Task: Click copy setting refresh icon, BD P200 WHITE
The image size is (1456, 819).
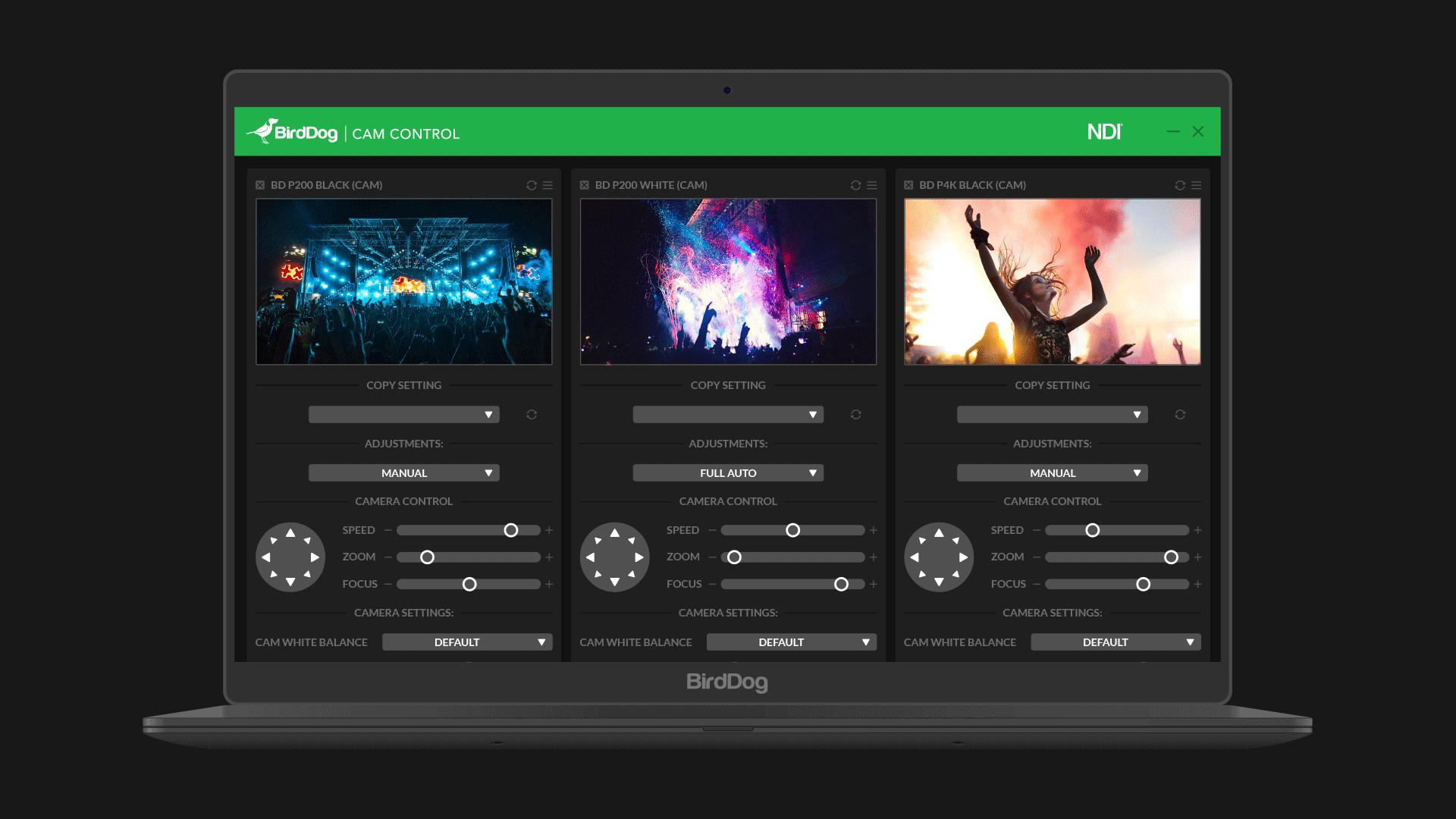Action: (x=855, y=414)
